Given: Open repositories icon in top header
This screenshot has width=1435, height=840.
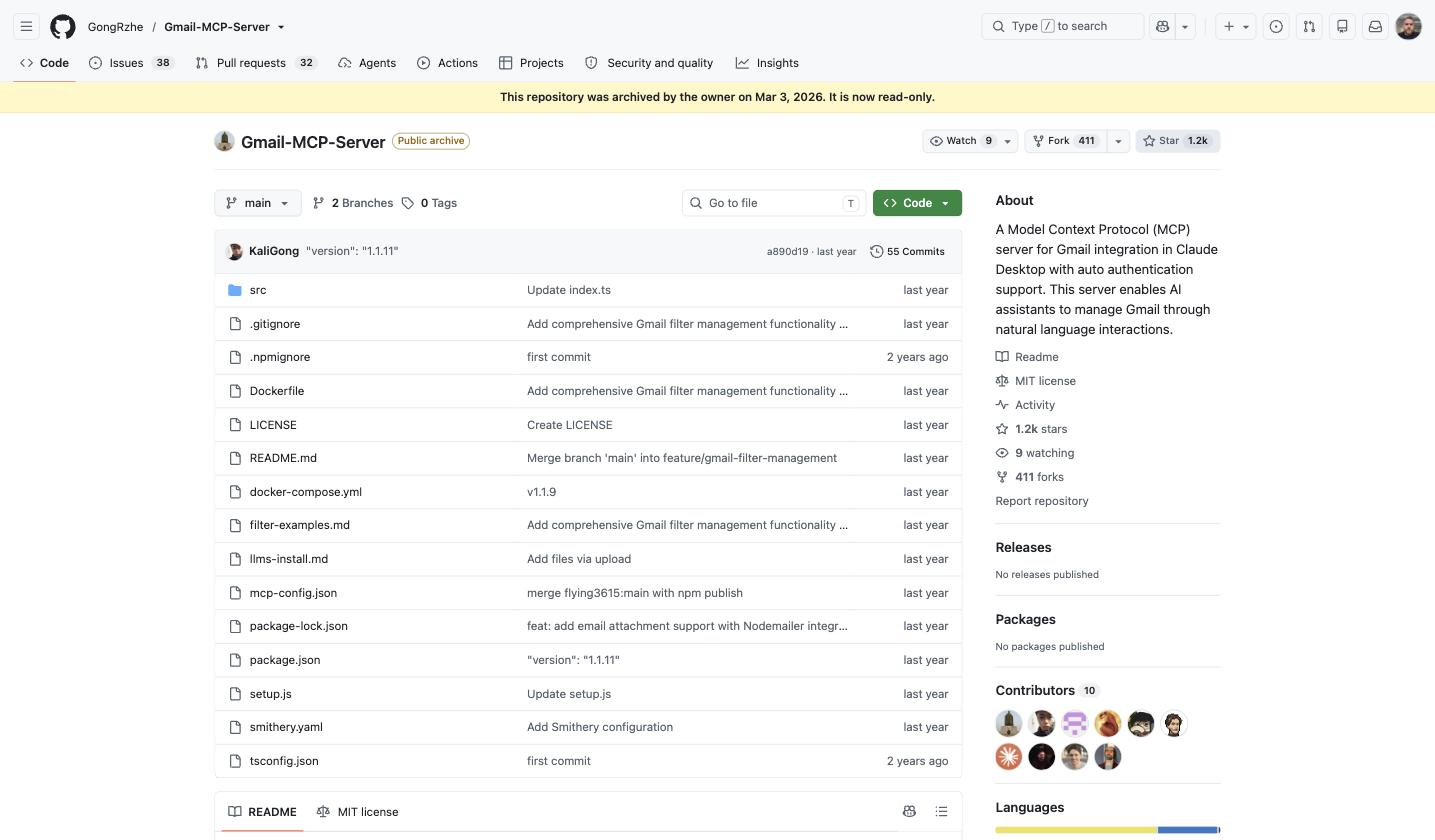Looking at the screenshot, I should click(1342, 27).
